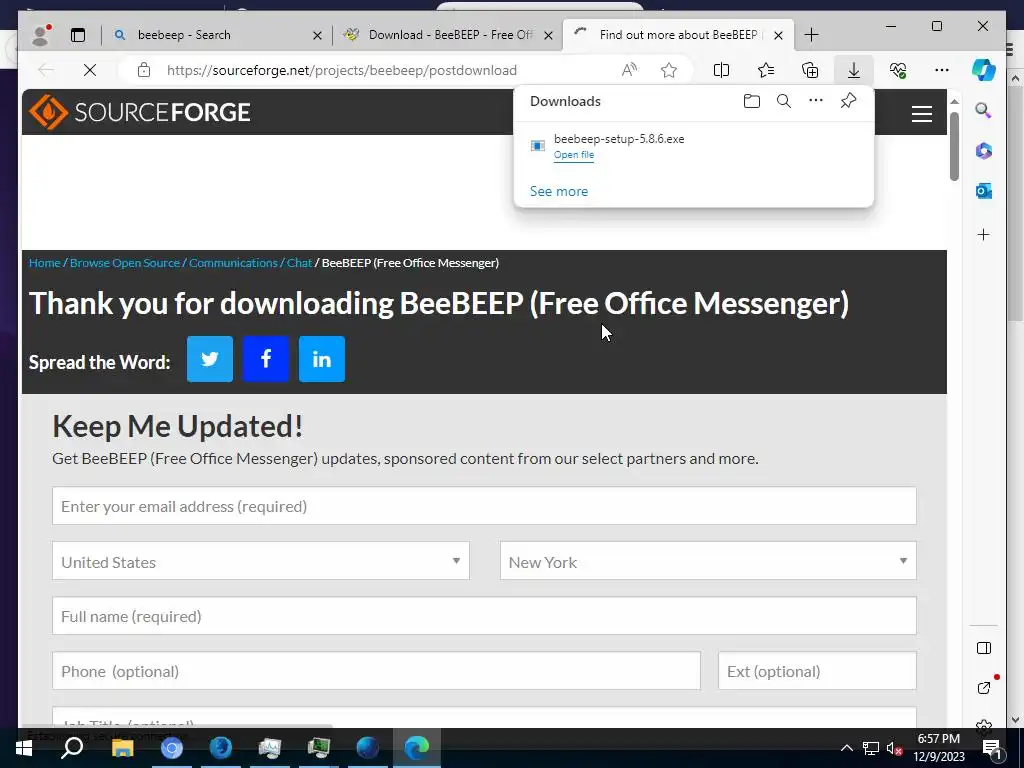Open Windows notification center icon

[x=991, y=748]
